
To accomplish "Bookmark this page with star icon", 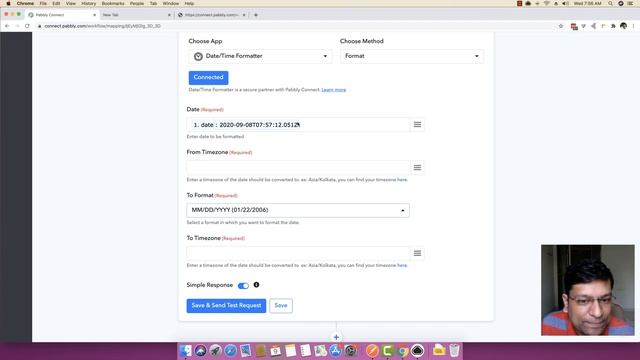I will pos(561,26).
